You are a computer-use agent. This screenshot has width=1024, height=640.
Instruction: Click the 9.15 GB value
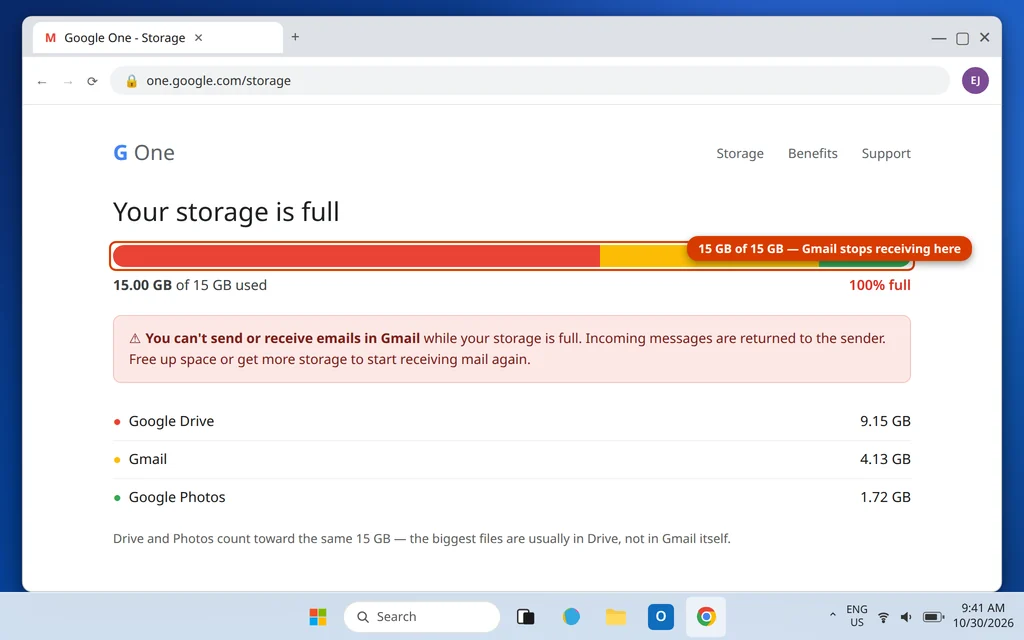885,421
